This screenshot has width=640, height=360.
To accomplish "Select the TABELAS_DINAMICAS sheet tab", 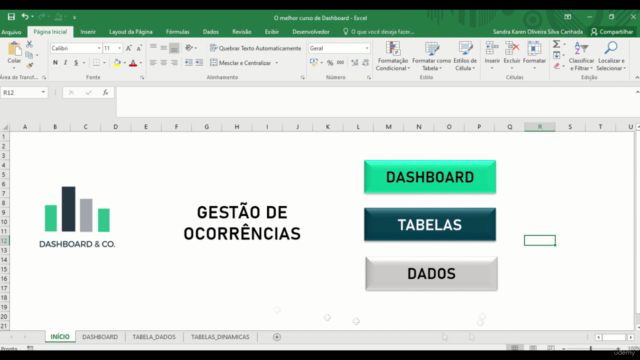I will tap(220, 337).
